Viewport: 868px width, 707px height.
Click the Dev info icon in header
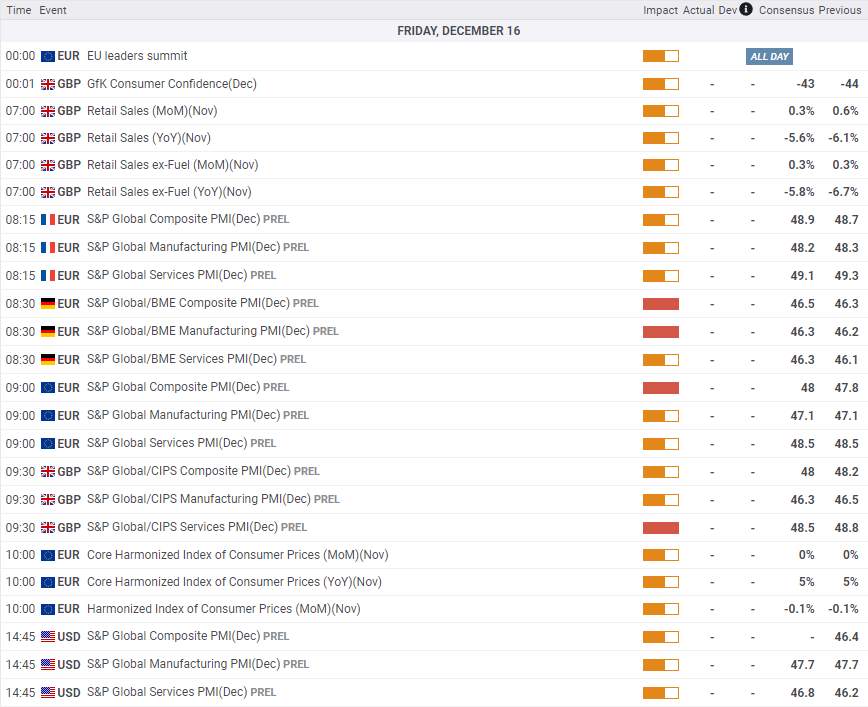(x=746, y=9)
